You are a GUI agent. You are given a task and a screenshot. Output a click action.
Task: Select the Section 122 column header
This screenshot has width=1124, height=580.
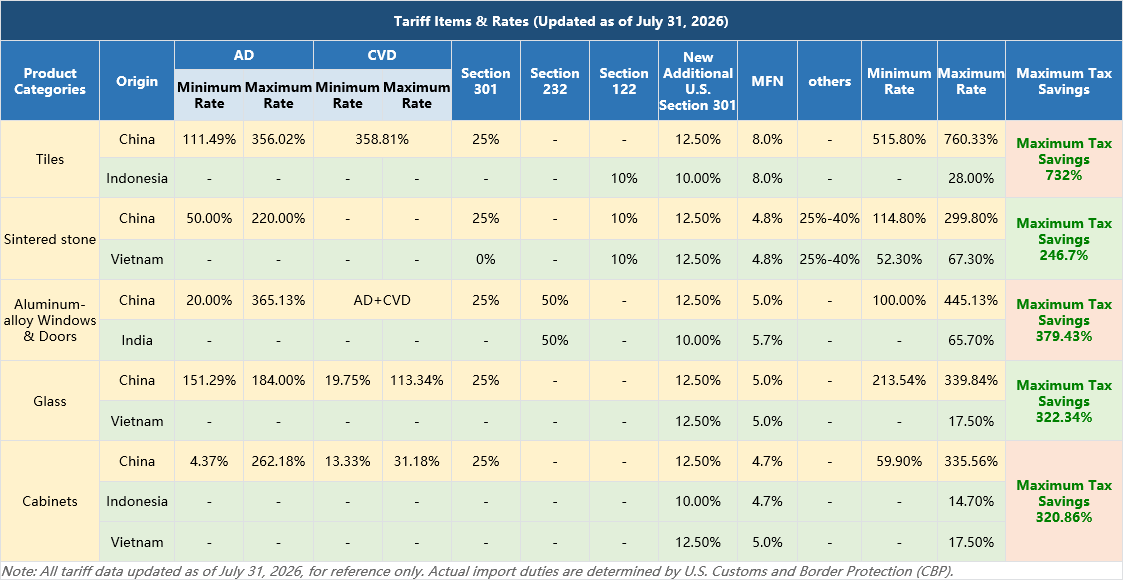624,81
